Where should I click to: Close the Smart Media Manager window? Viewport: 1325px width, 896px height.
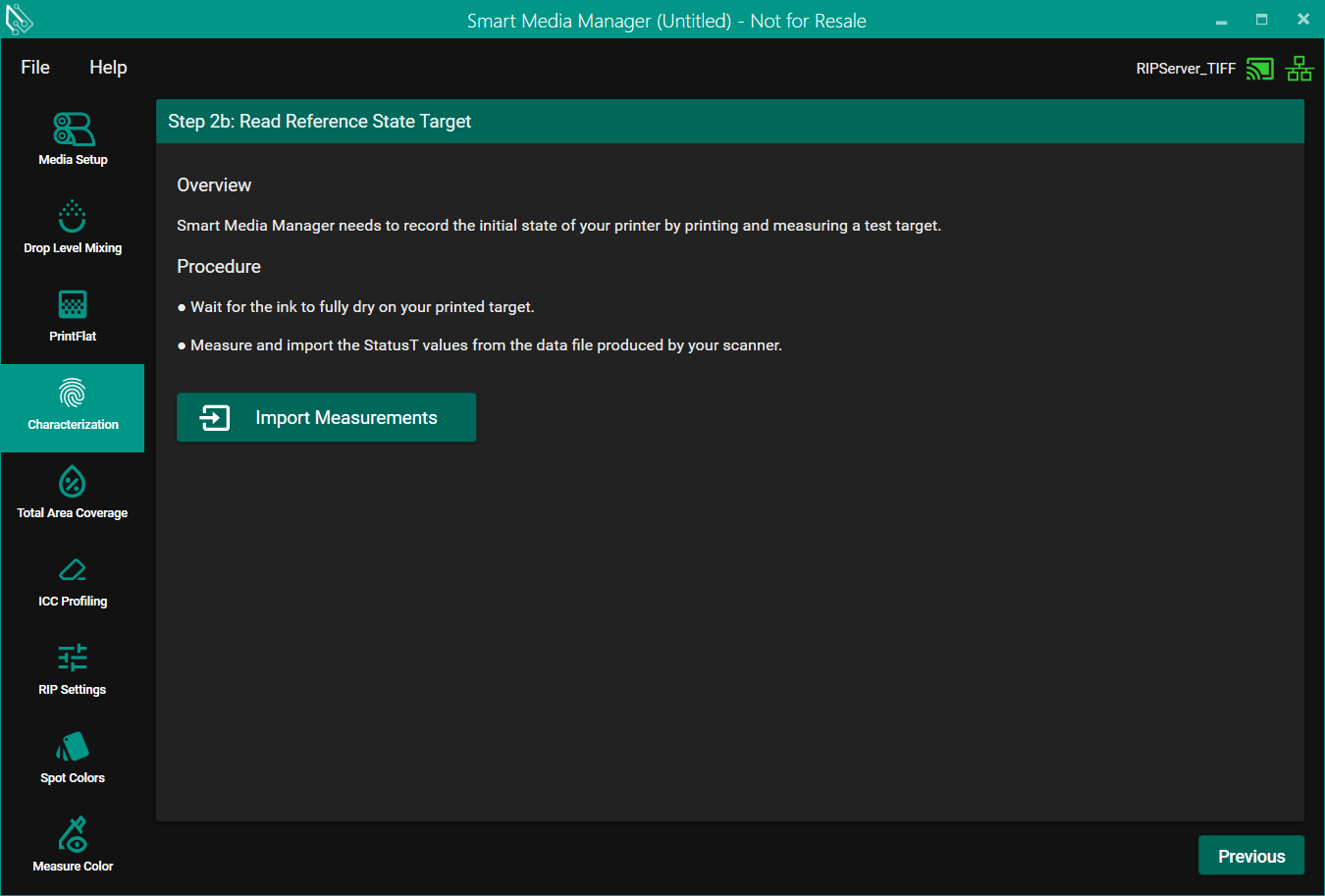tap(1303, 20)
